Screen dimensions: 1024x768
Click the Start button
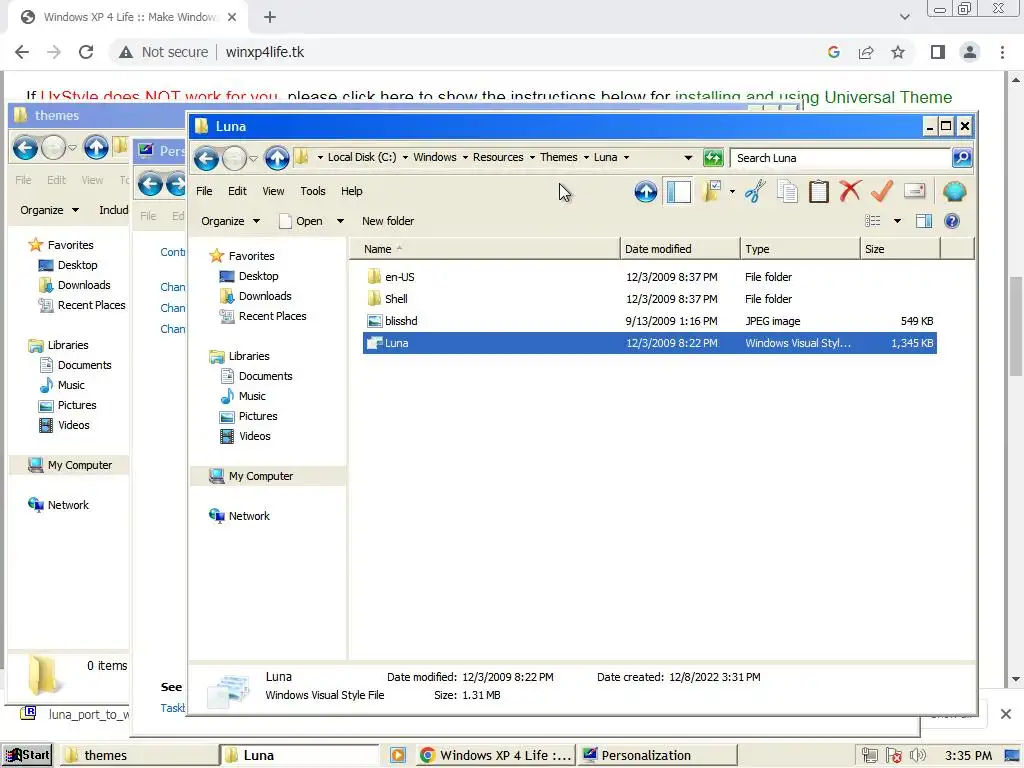tap(27, 755)
